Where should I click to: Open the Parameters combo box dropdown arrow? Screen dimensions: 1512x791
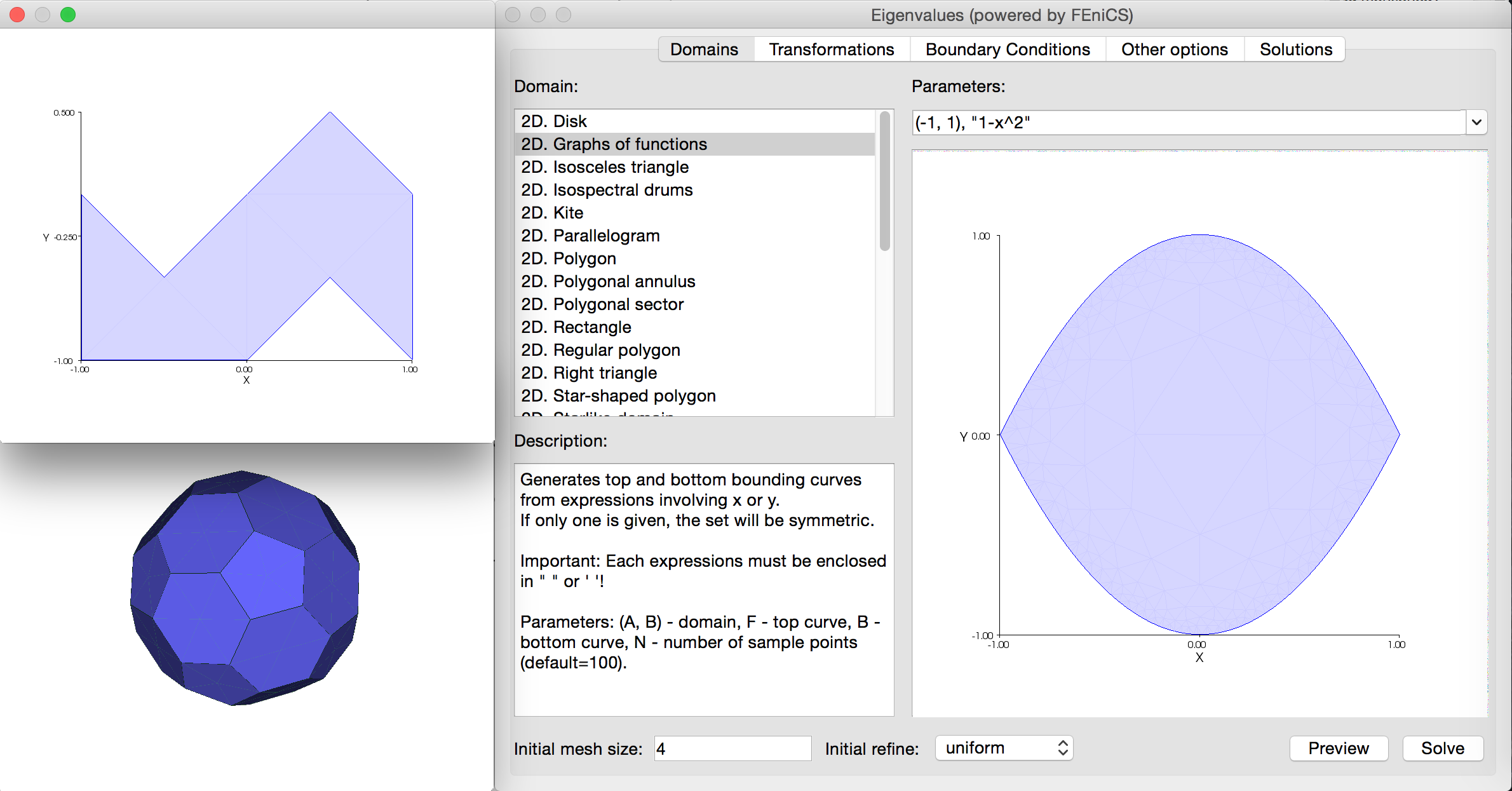tap(1476, 122)
